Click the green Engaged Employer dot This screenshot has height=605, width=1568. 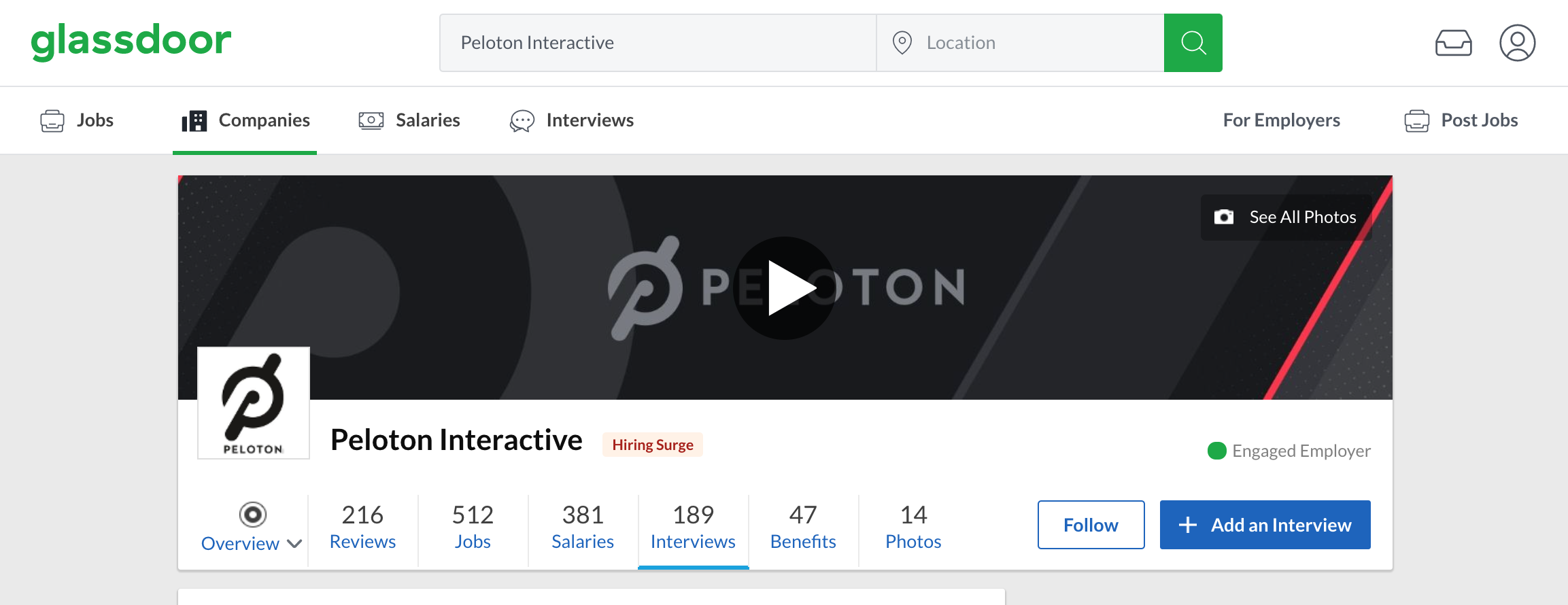click(1216, 451)
